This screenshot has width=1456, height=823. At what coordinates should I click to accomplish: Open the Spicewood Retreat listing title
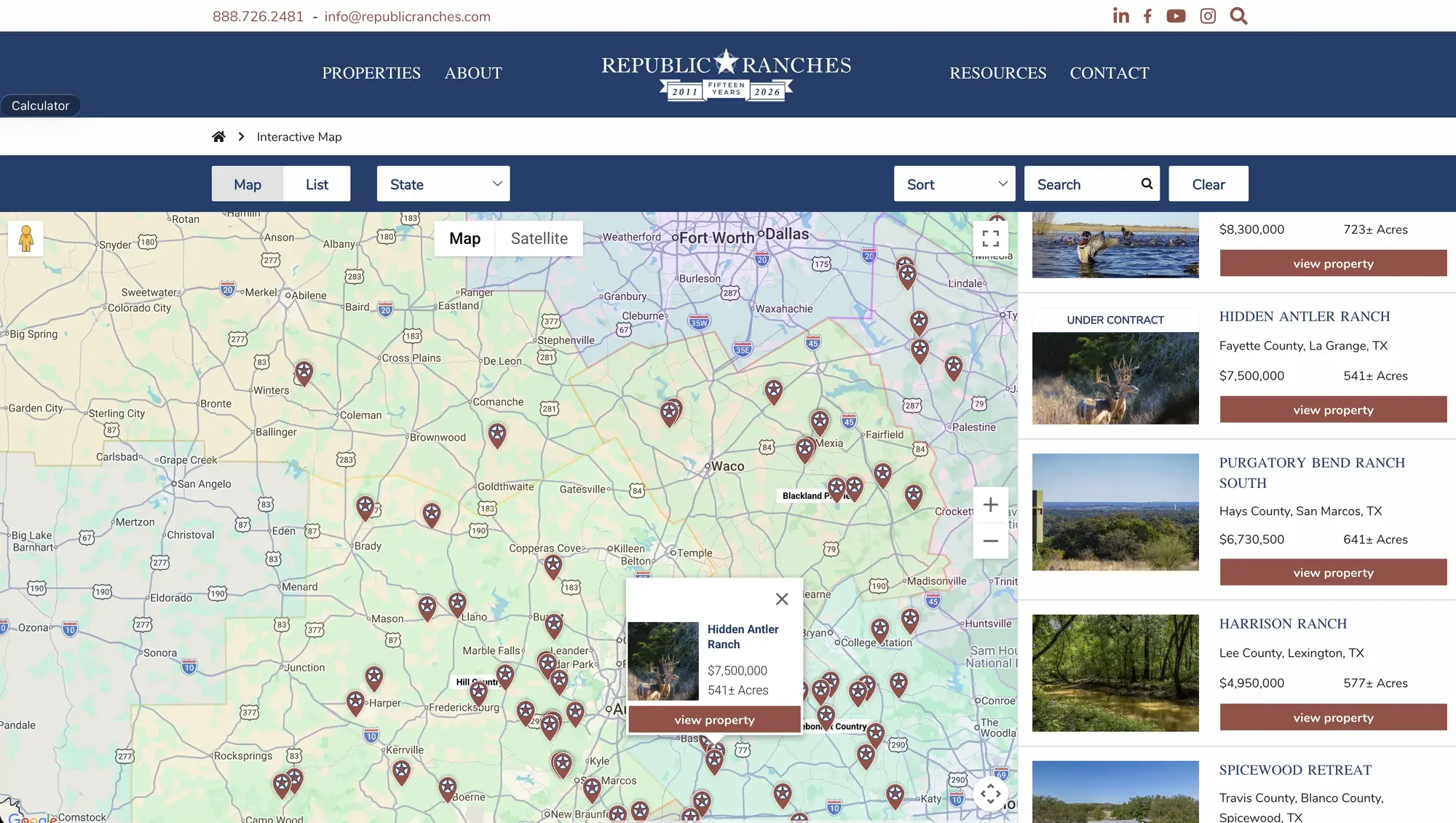(1295, 770)
